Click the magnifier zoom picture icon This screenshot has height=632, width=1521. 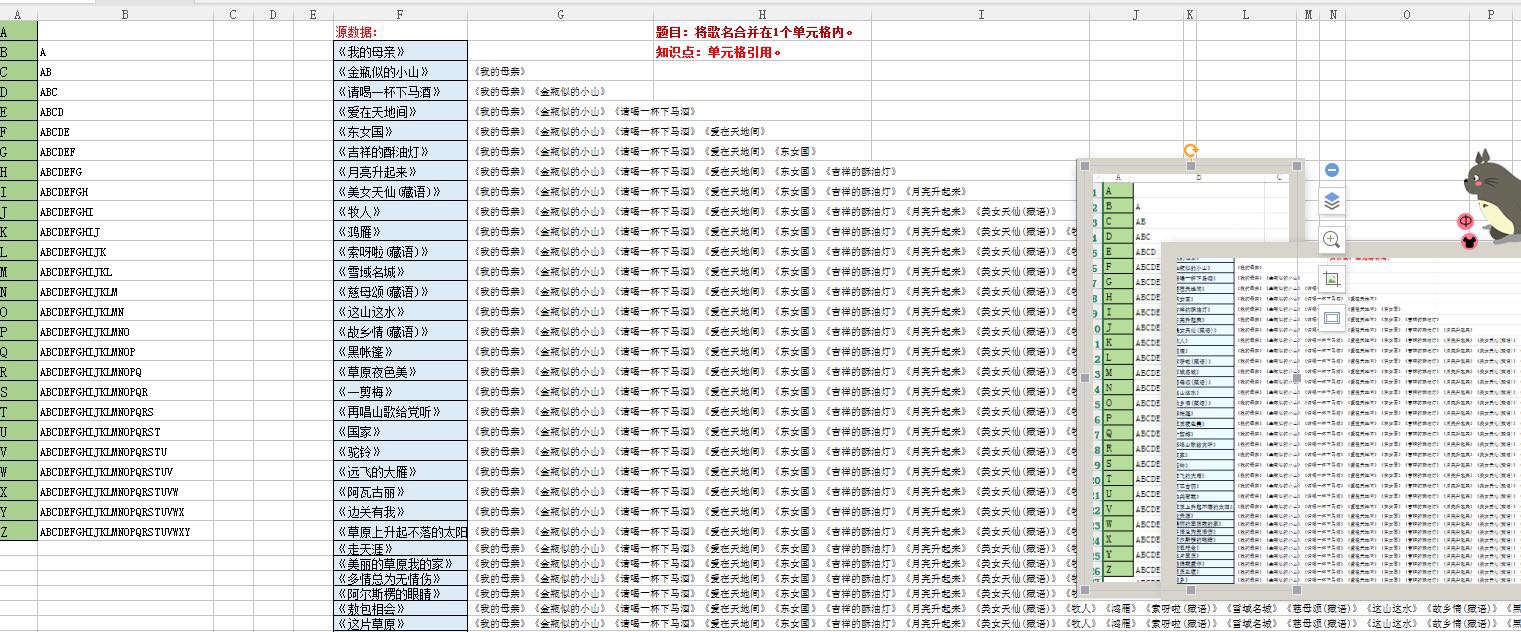pos(1331,239)
